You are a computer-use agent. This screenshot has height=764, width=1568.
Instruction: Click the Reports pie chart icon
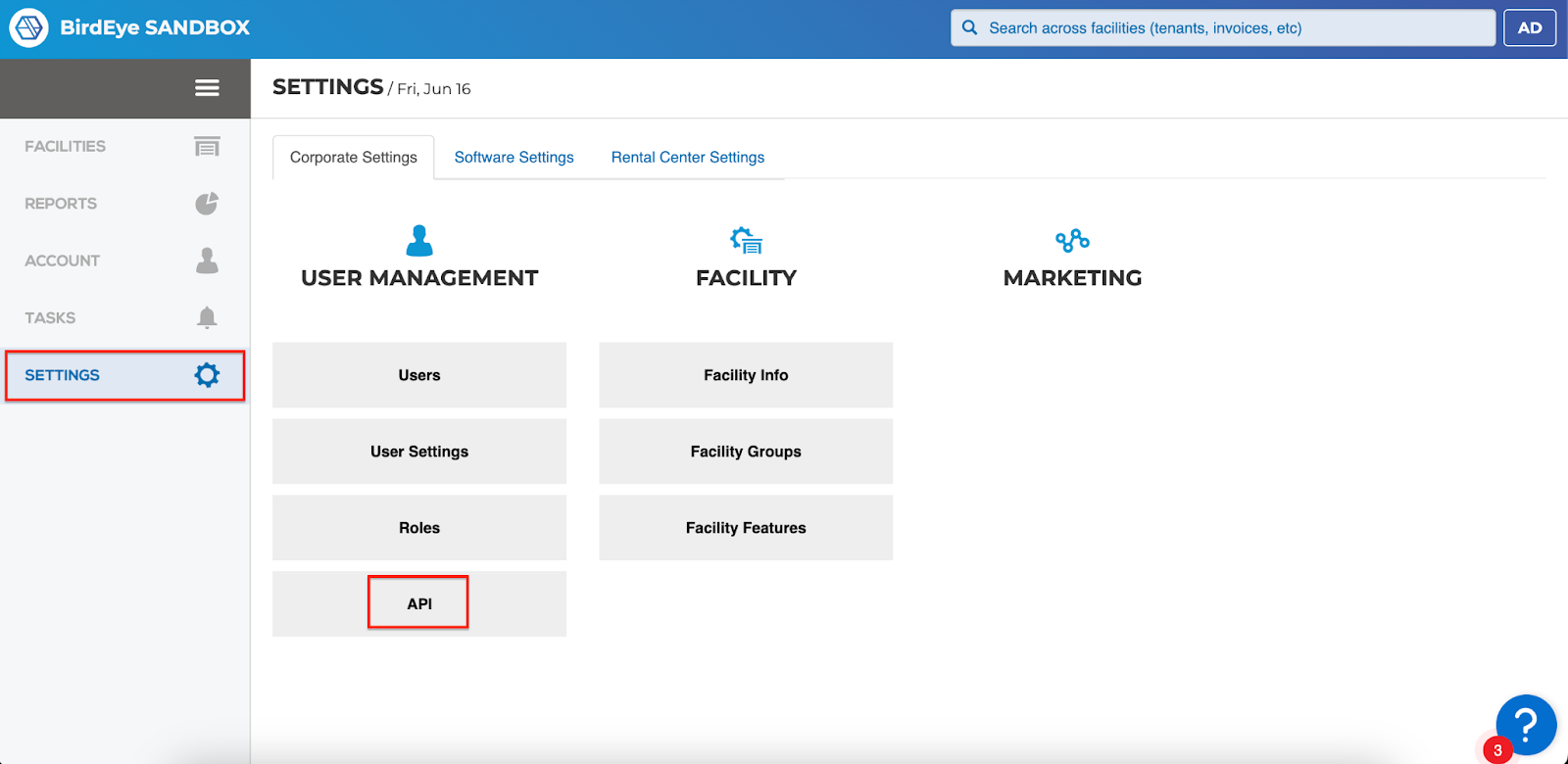click(207, 204)
